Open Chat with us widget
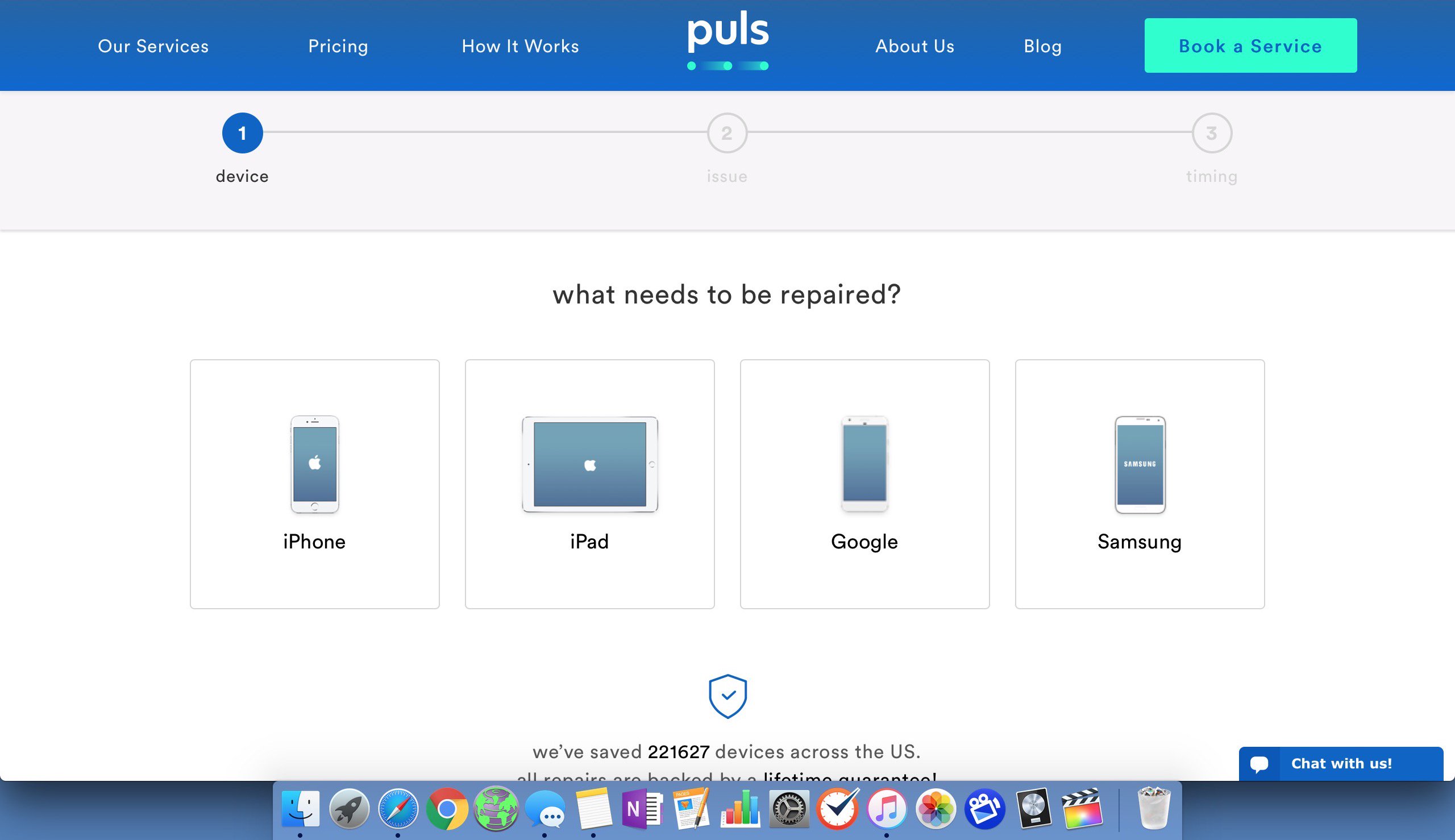Viewport: 1455px width, 840px height. (x=1341, y=764)
